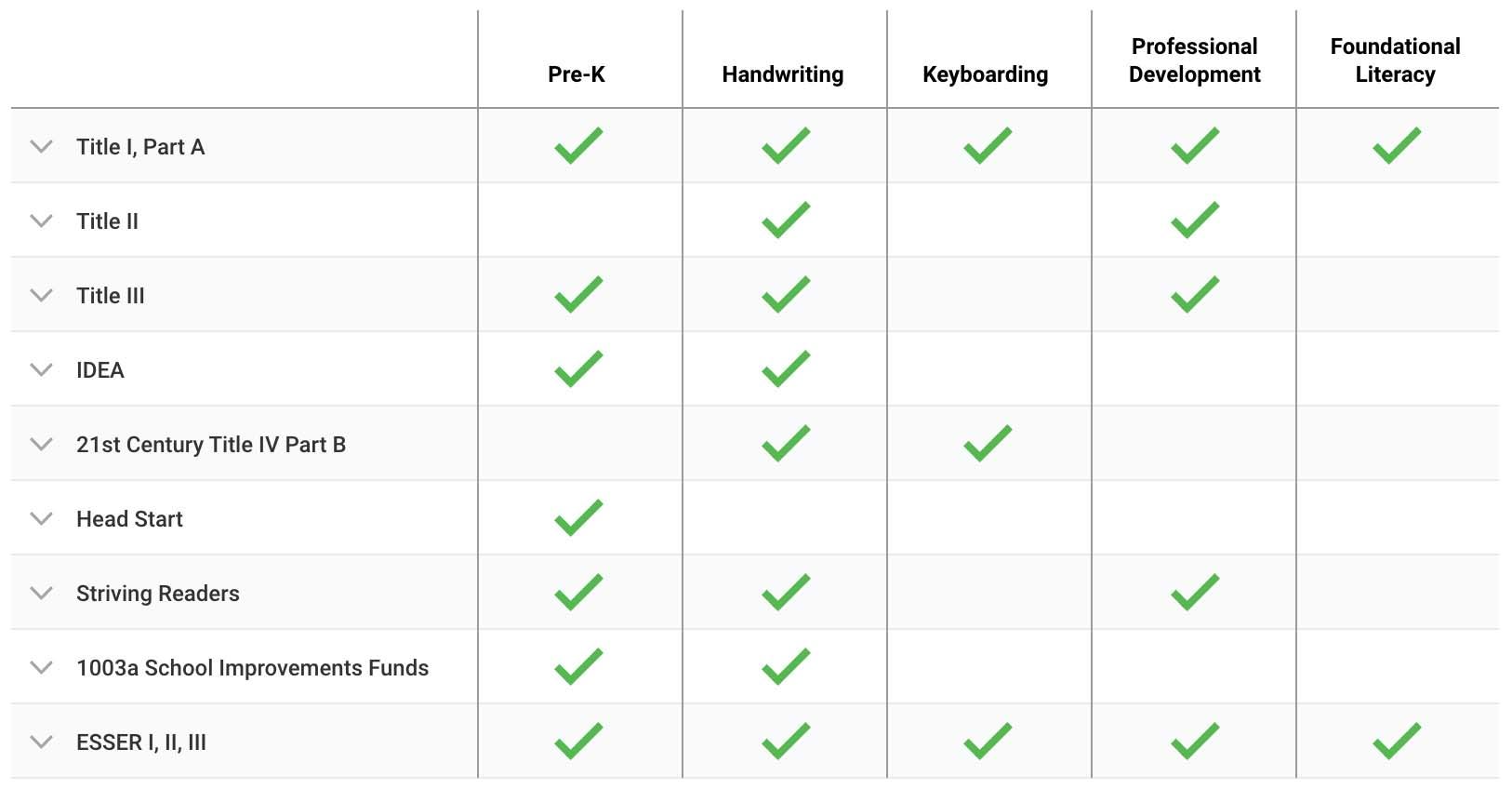Click the chevron beside Title III
This screenshot has width=1512, height=789.
(41, 295)
